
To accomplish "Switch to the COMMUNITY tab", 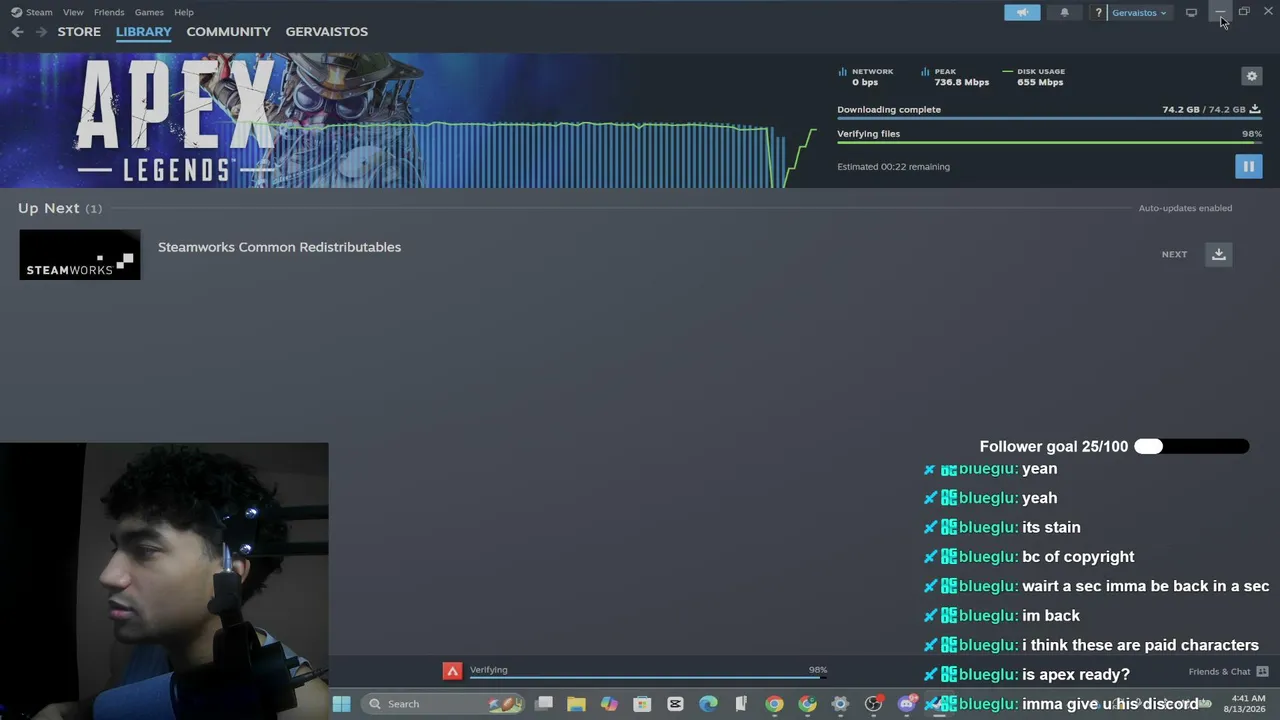I will tap(228, 32).
